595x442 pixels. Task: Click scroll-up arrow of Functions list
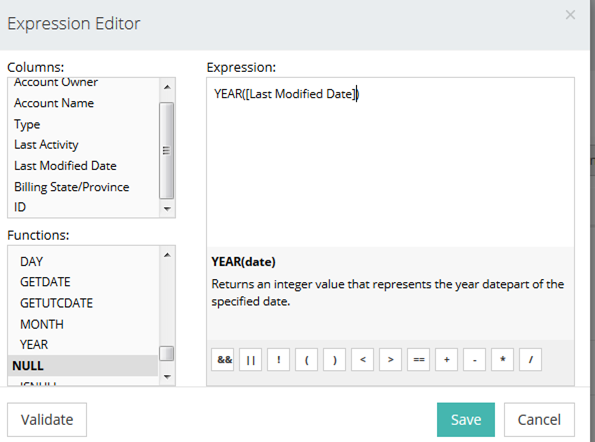pos(167,255)
